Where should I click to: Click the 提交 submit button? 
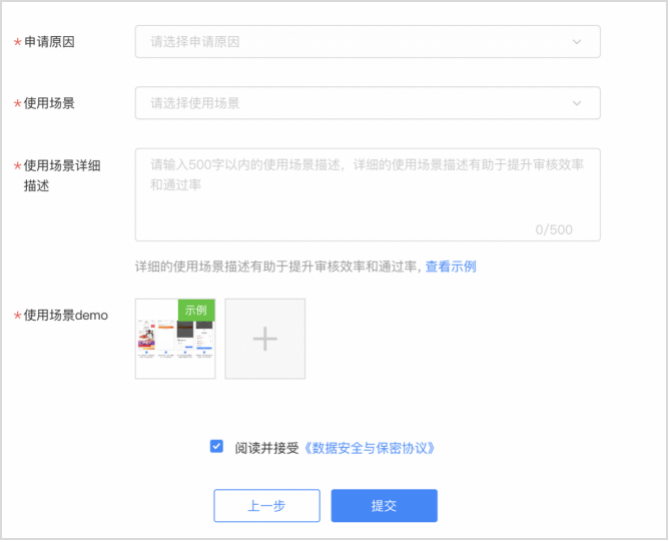point(384,506)
